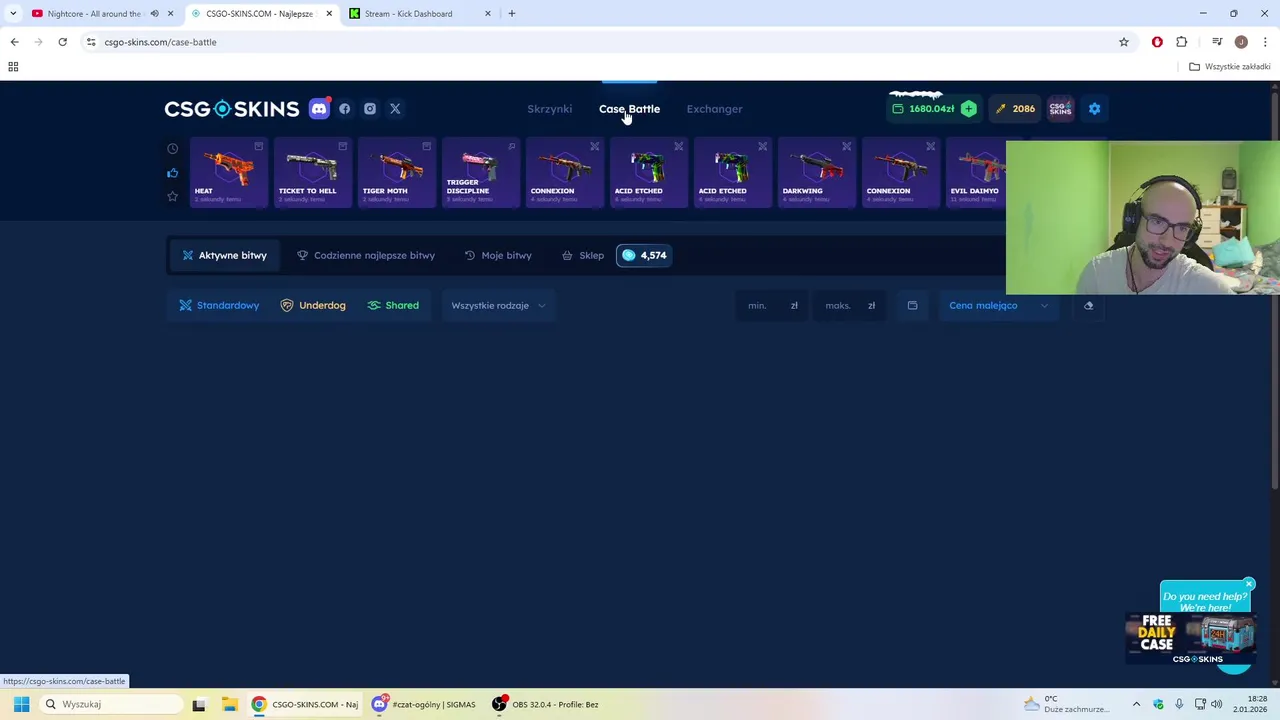Open Windows Start menu
Viewport: 1280px width, 720px height.
(x=21, y=704)
